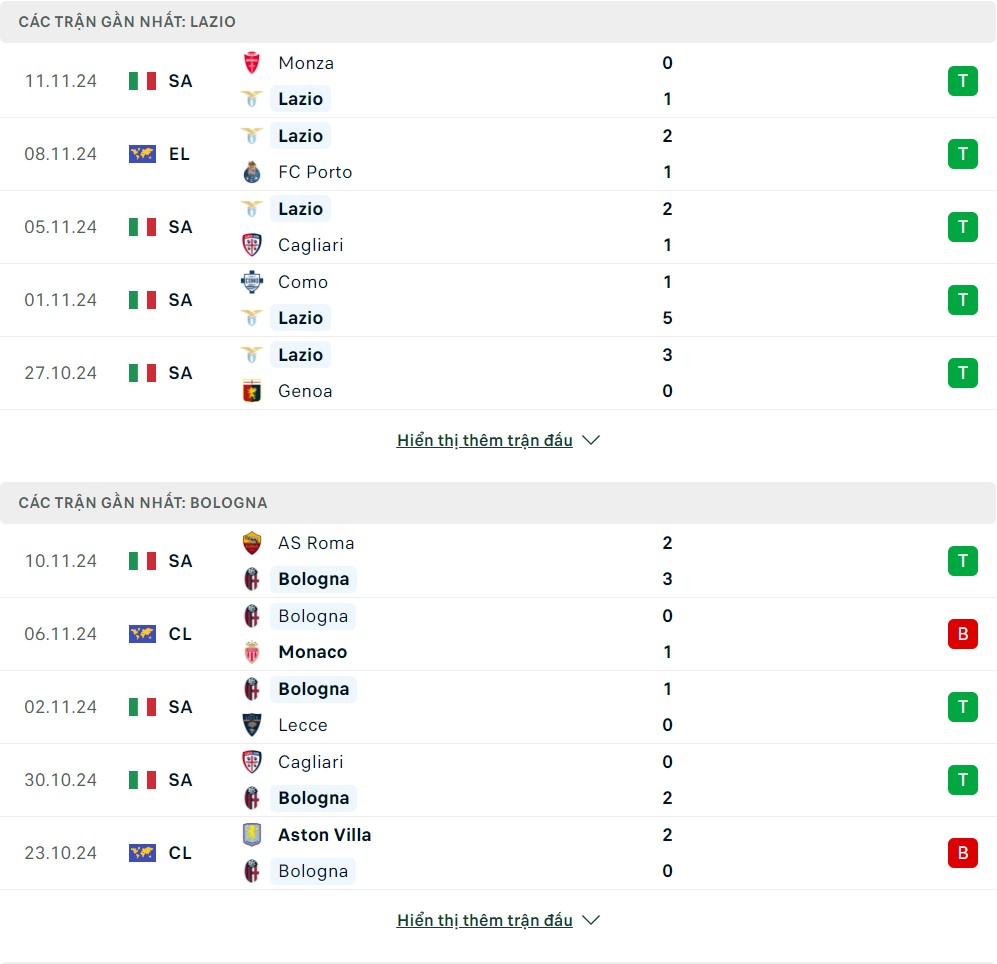Image resolution: width=997 pixels, height=964 pixels.
Task: Click the red B badge for Aston Villa match
Action: point(962,853)
